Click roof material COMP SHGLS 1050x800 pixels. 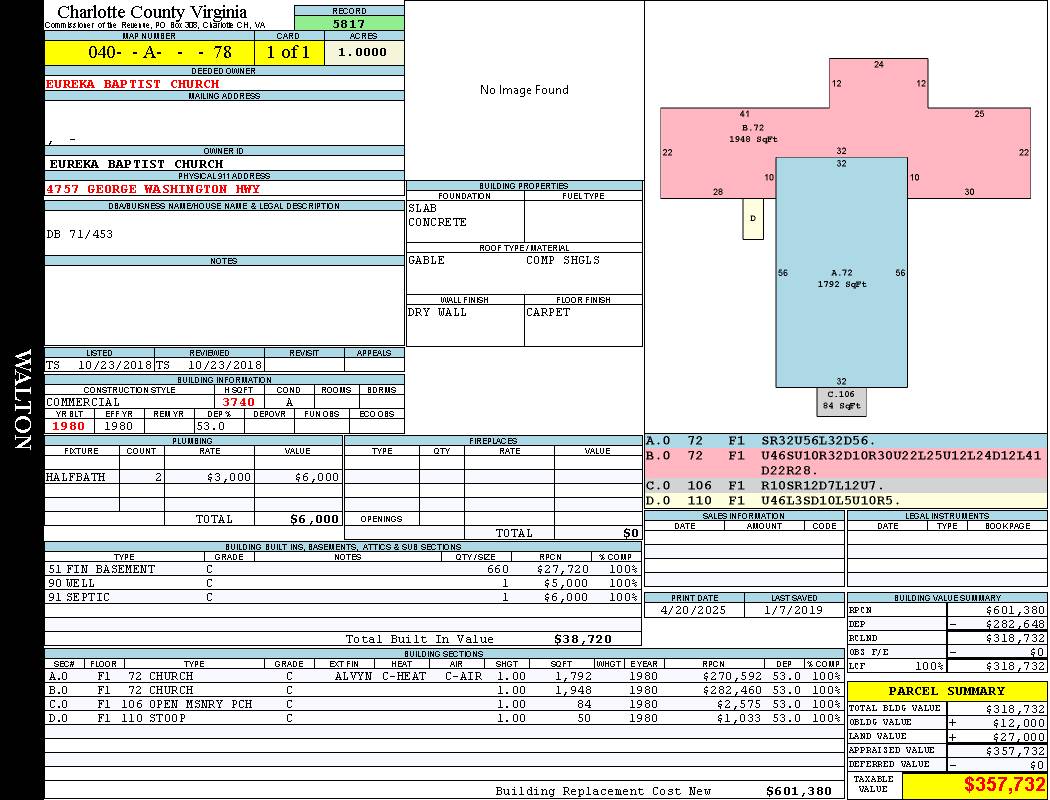[x=563, y=260]
